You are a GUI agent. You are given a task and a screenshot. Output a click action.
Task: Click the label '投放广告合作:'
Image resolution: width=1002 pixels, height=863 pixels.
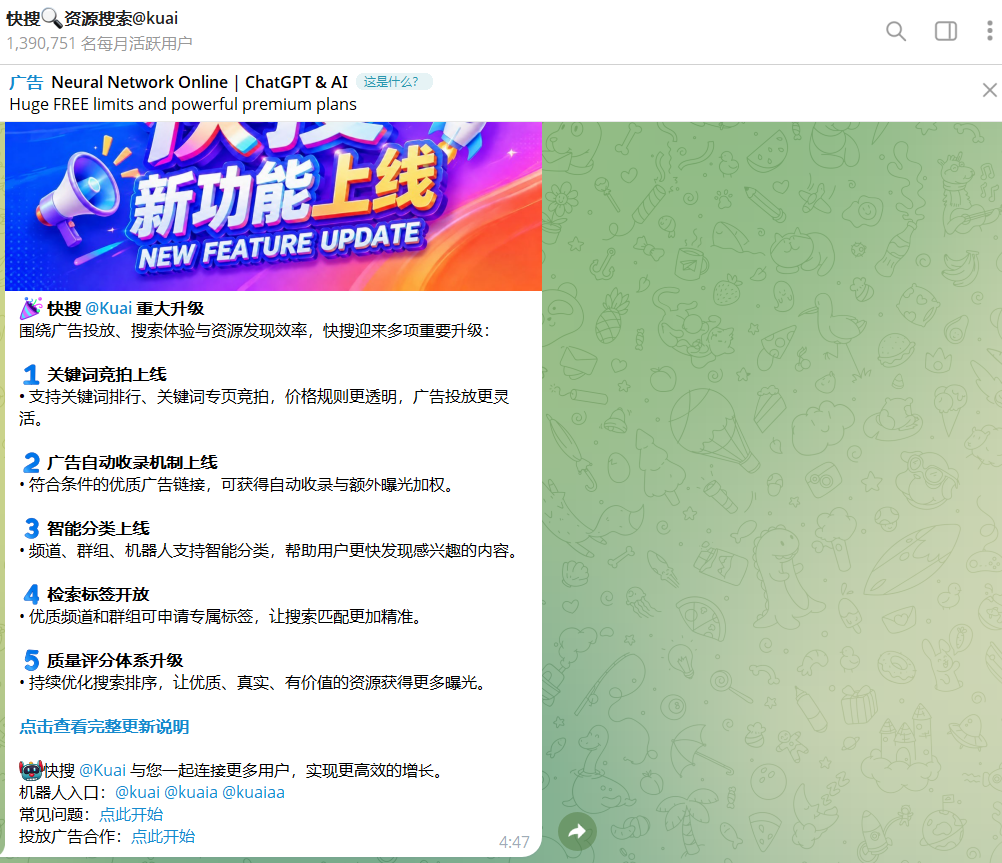[x=71, y=837]
